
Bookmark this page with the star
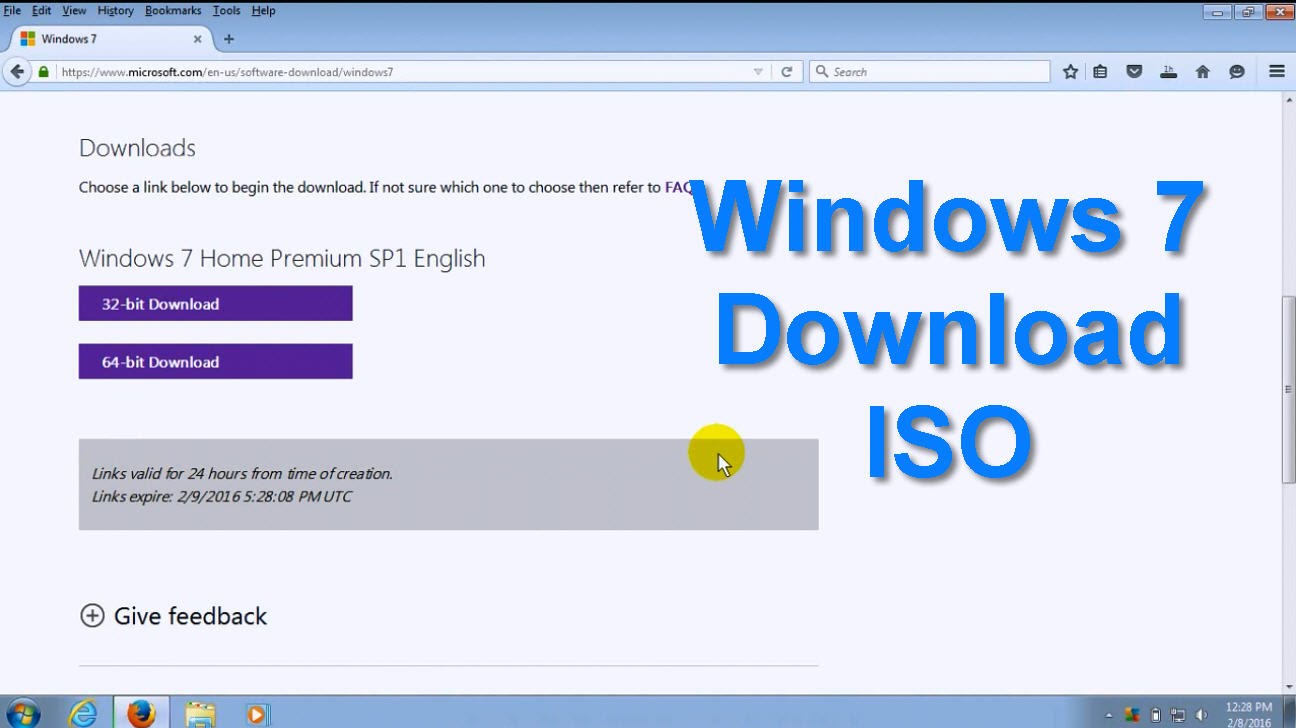1070,72
